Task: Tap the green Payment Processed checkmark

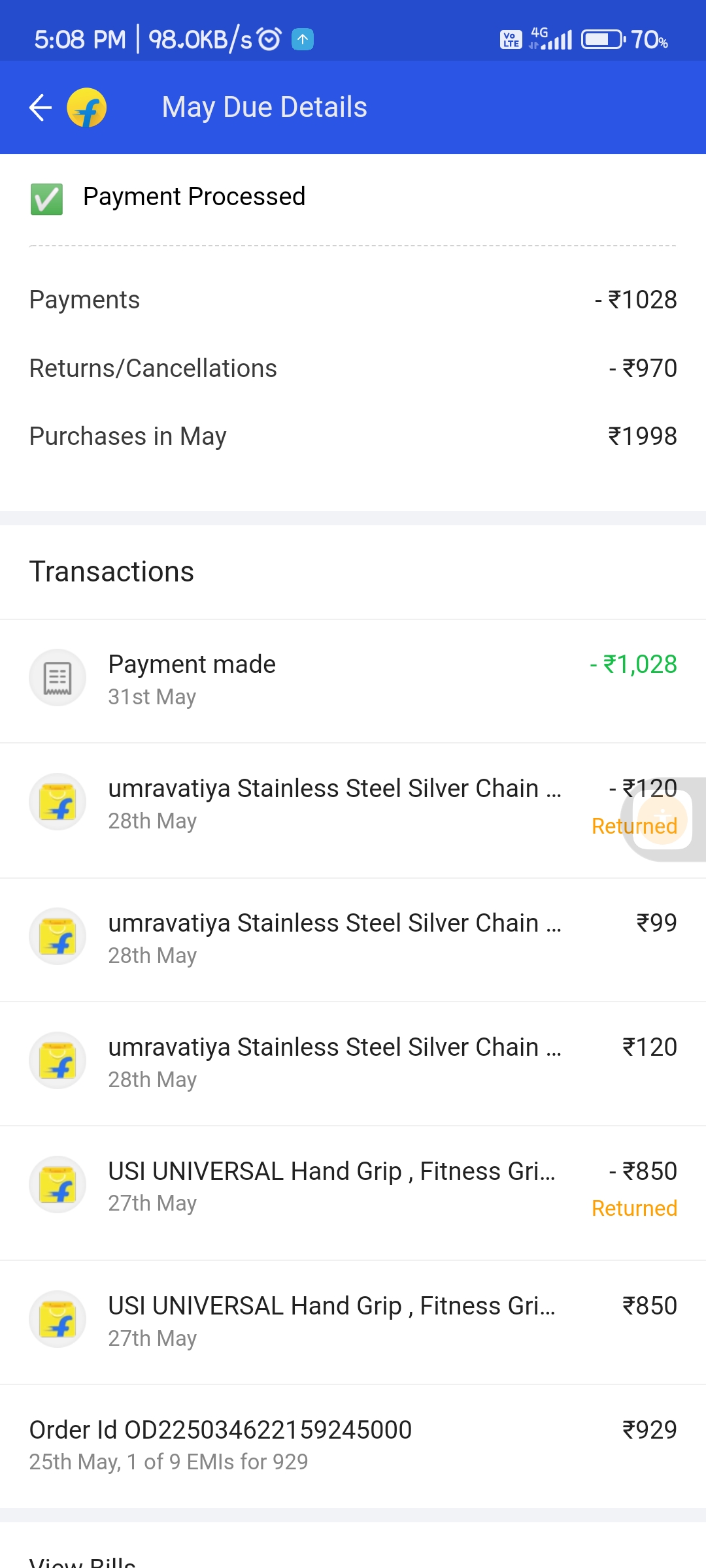Action: (46, 199)
